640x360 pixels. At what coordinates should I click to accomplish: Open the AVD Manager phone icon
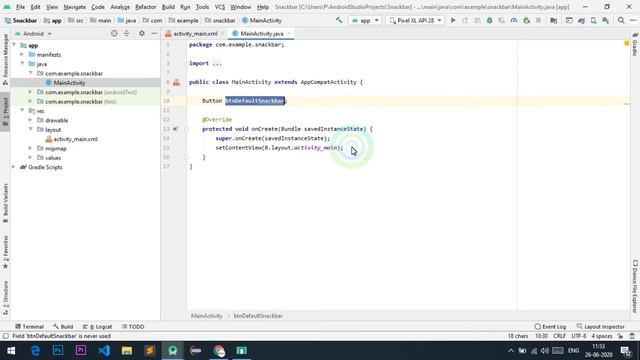tap(593, 20)
